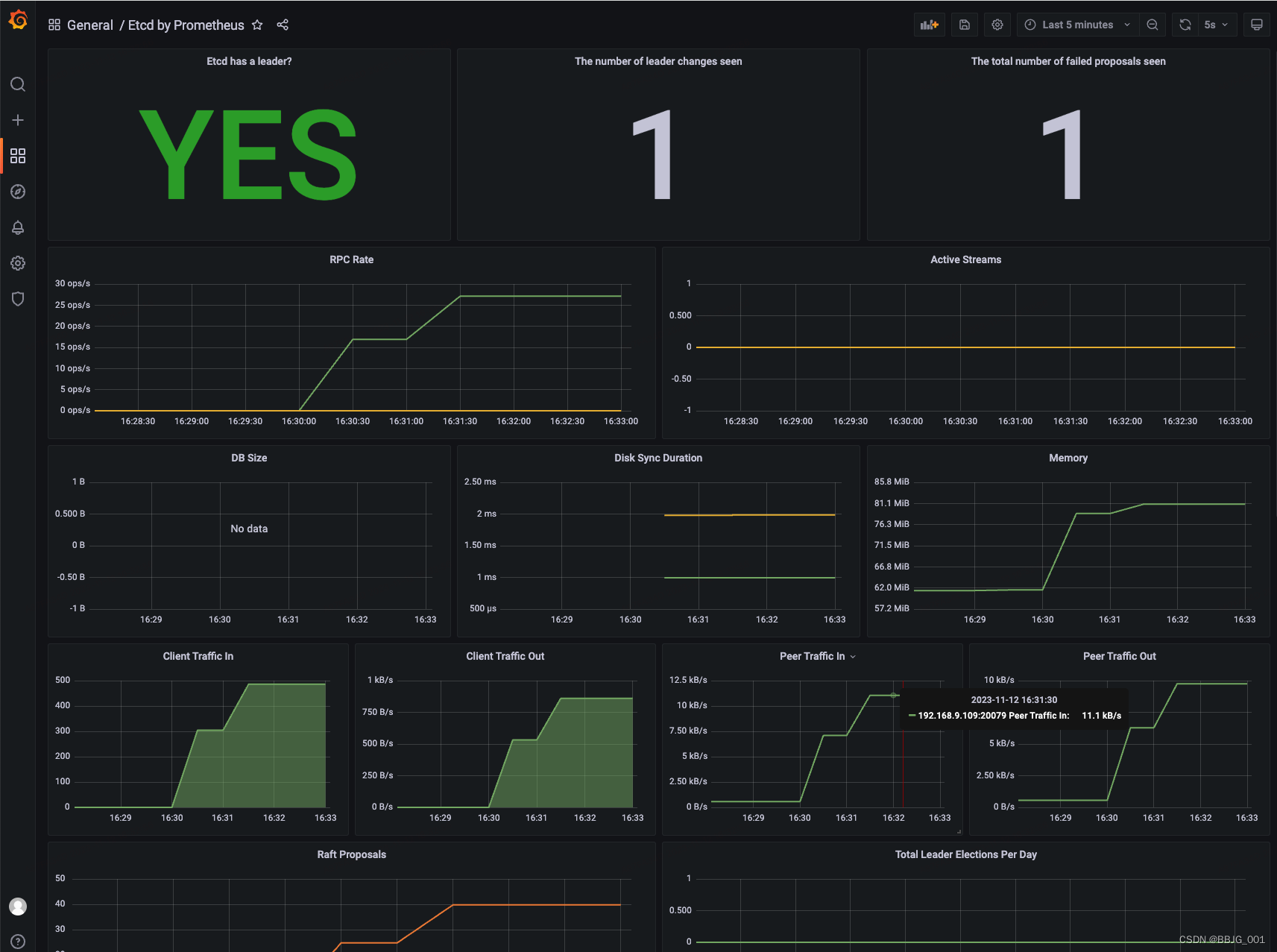Image resolution: width=1277 pixels, height=952 pixels.
Task: Open the Client Traffic Out panel title
Action: [505, 656]
